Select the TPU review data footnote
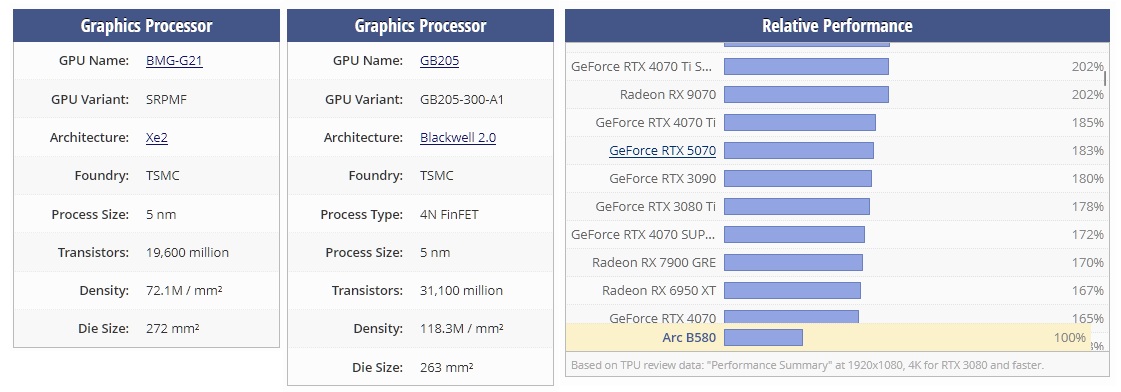The height and width of the screenshot is (392, 1121). click(807, 365)
